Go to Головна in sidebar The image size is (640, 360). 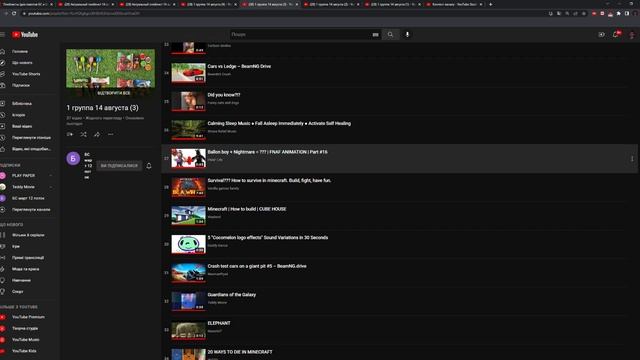tap(20, 51)
